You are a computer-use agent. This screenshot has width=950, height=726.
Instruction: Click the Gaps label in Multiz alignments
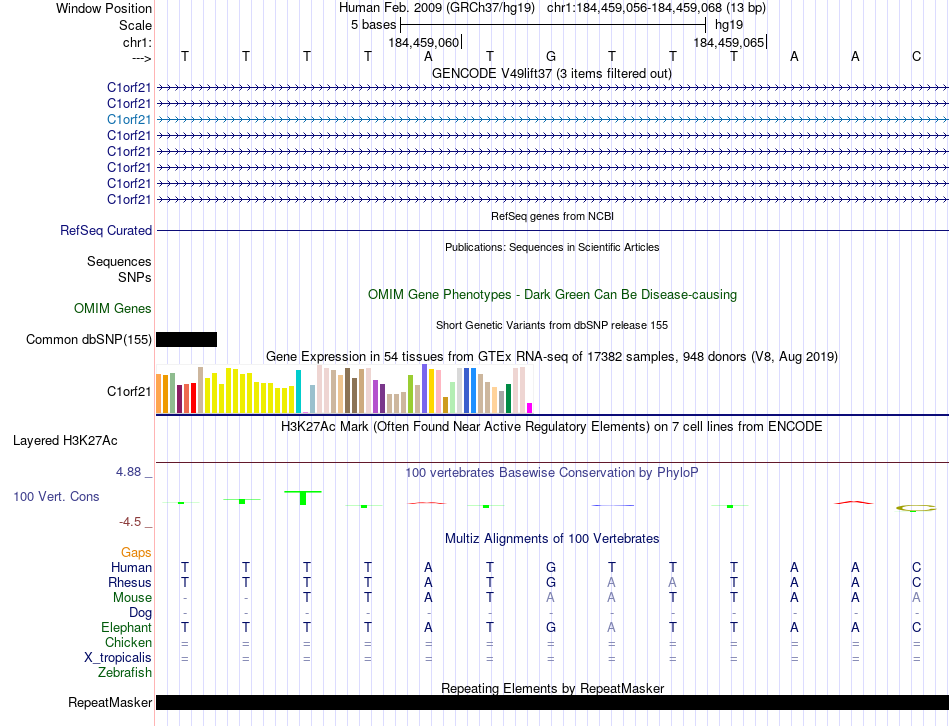pos(136,552)
